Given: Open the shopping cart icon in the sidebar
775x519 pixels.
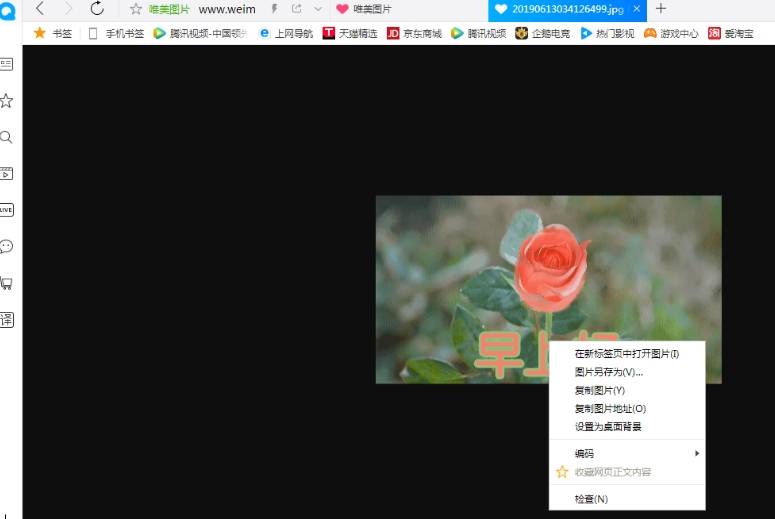Looking at the screenshot, I should (x=7, y=283).
